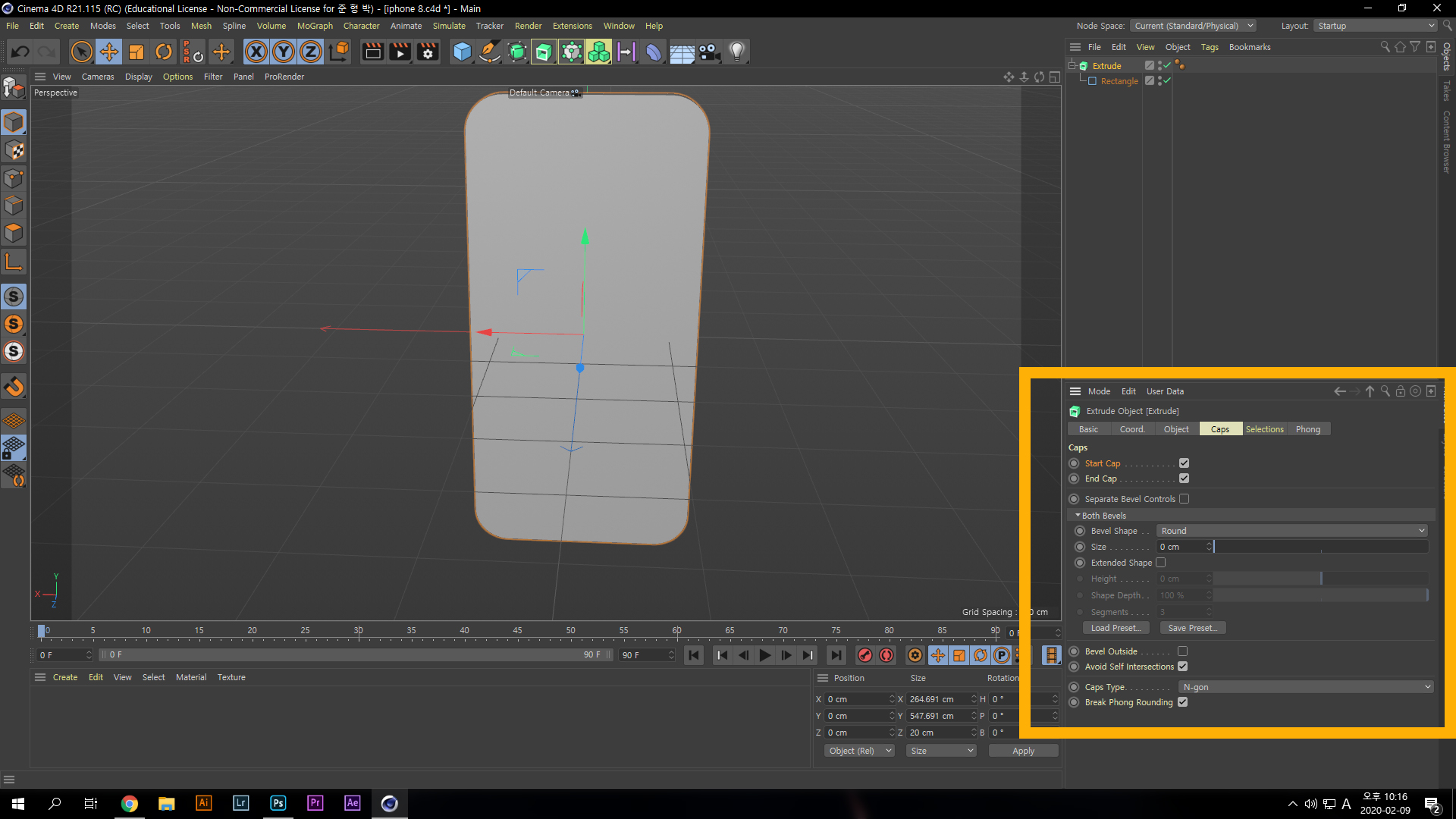Uncheck the End Cap checkbox

1184,479
